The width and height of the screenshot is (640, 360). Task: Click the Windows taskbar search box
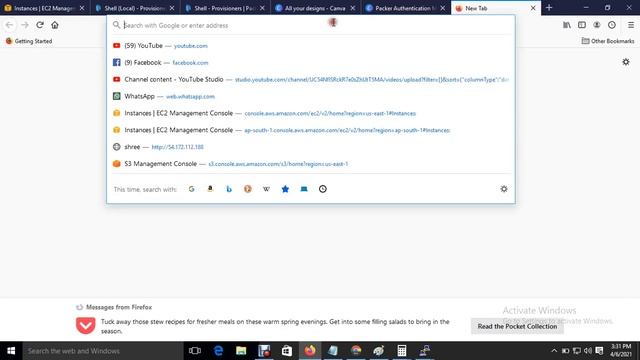tap(103, 351)
